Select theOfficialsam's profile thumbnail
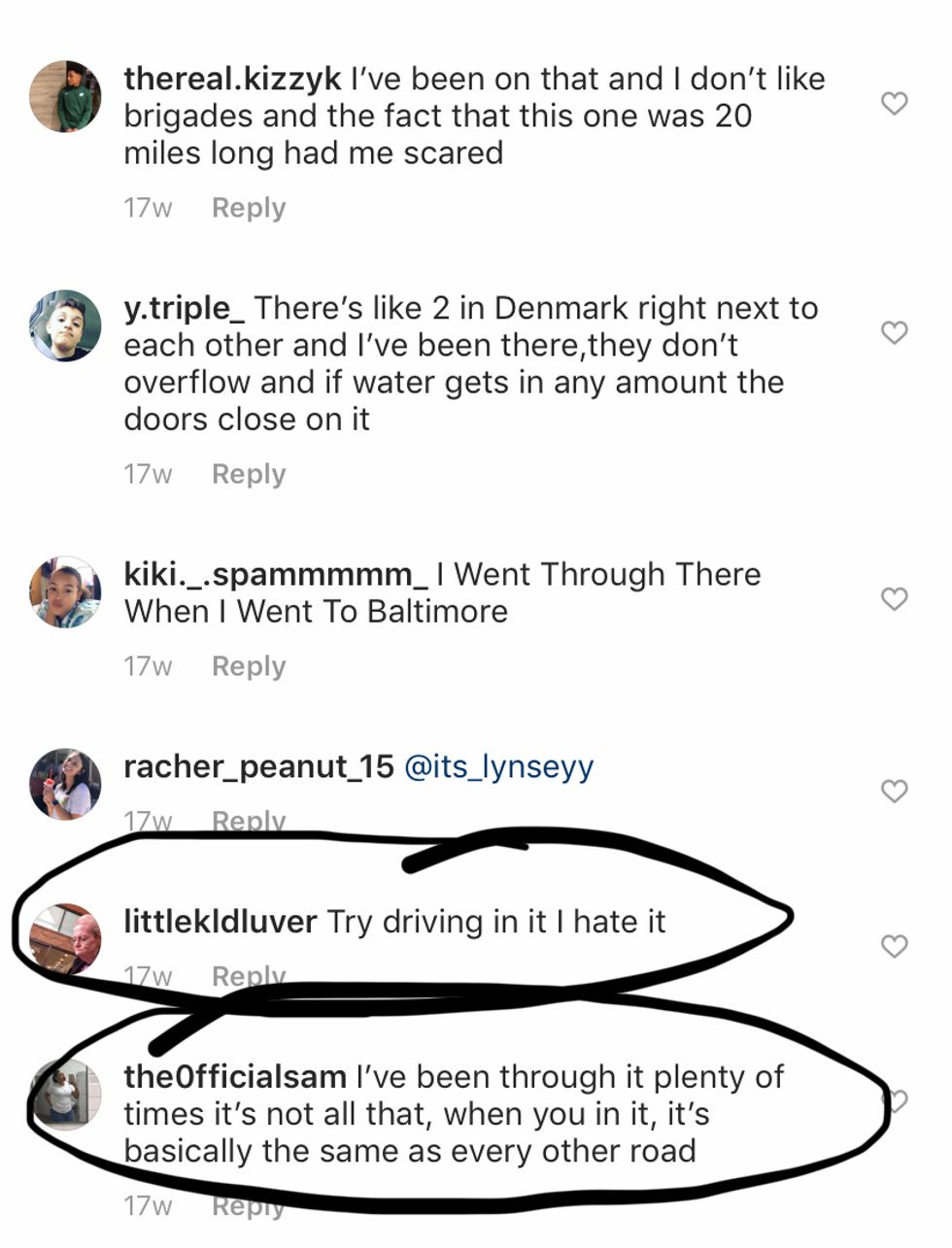The width and height of the screenshot is (952, 1248). [65, 1095]
